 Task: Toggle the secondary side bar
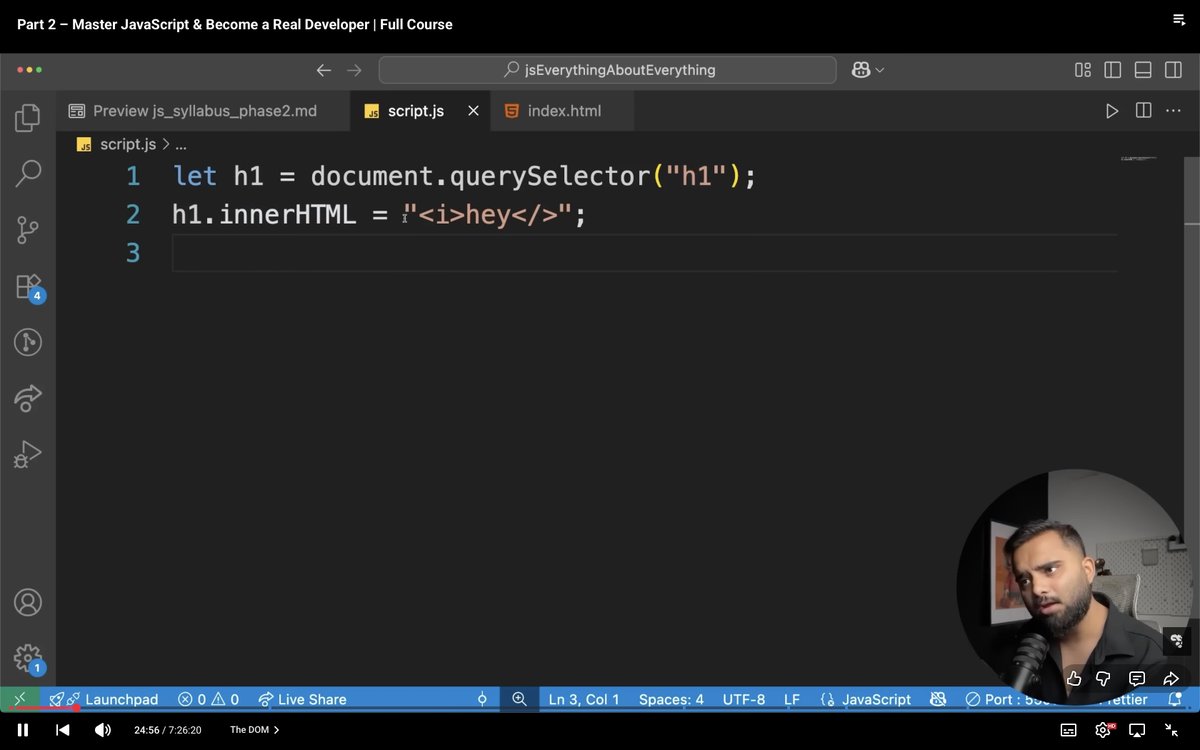tap(1175, 70)
